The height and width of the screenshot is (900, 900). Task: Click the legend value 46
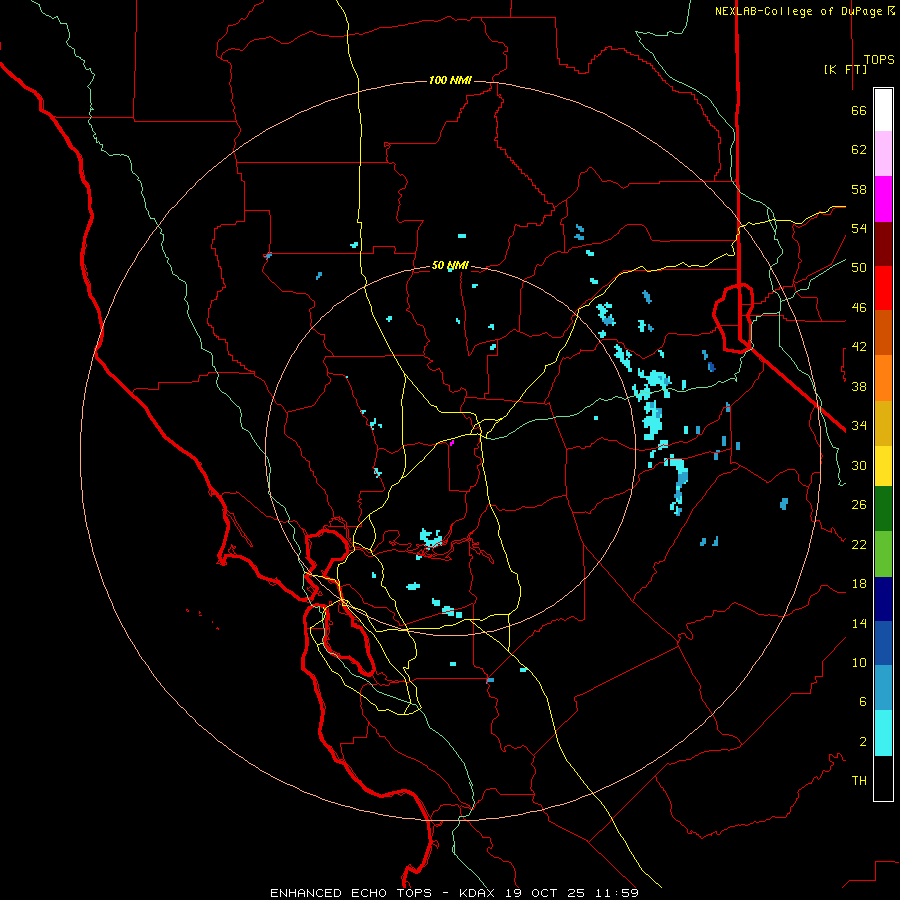(859, 308)
